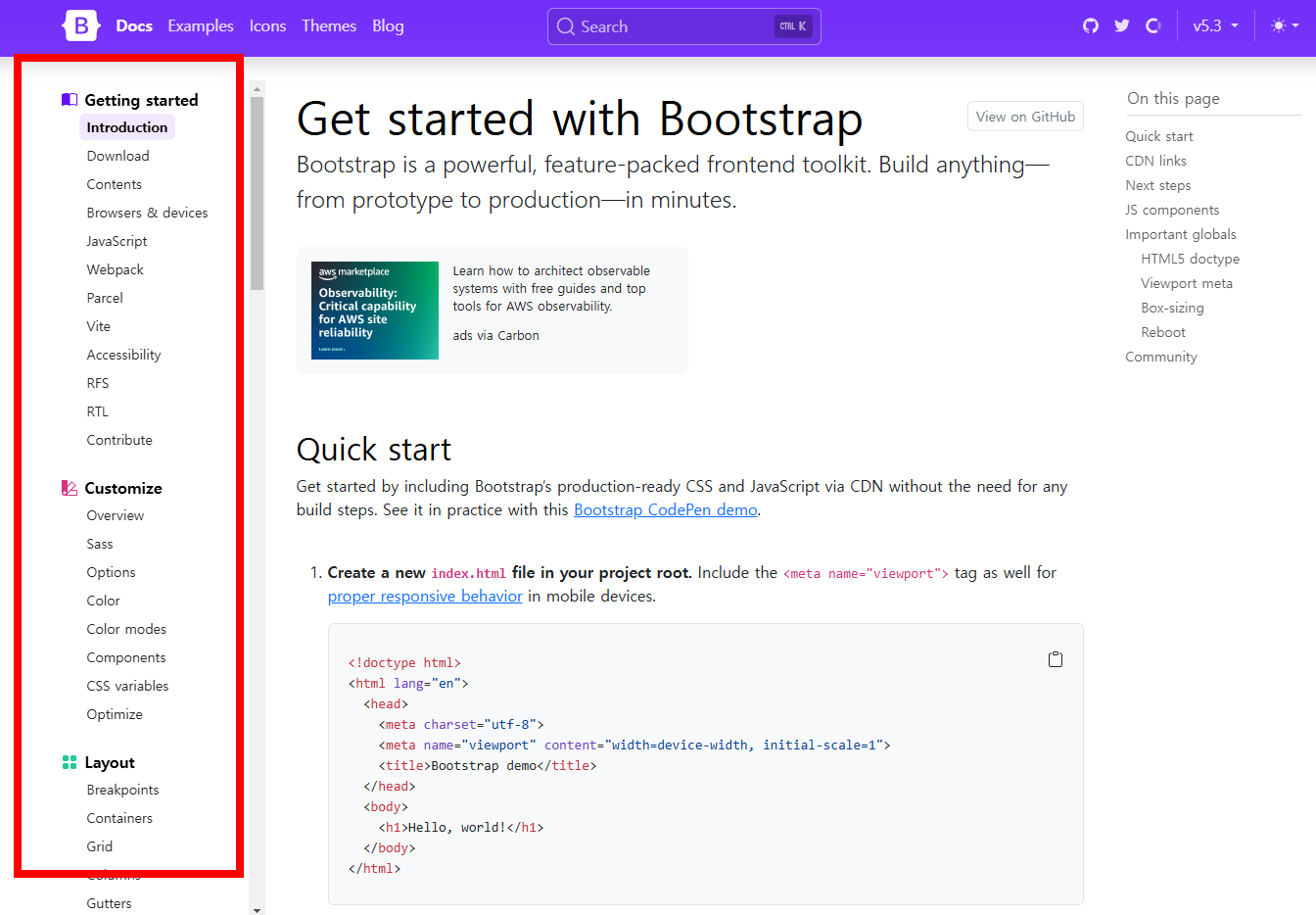Viewport: 1316px width, 915px height.
Task: Open the Optimize sidebar page
Action: [x=115, y=714]
